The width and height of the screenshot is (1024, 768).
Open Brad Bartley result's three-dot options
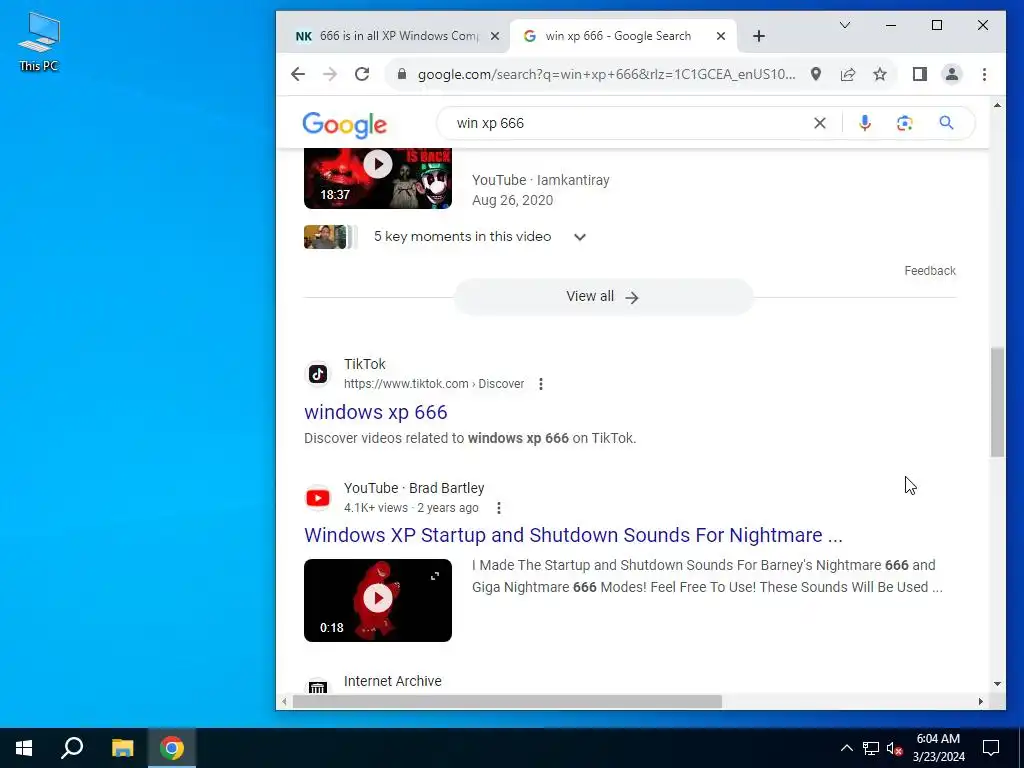point(499,508)
